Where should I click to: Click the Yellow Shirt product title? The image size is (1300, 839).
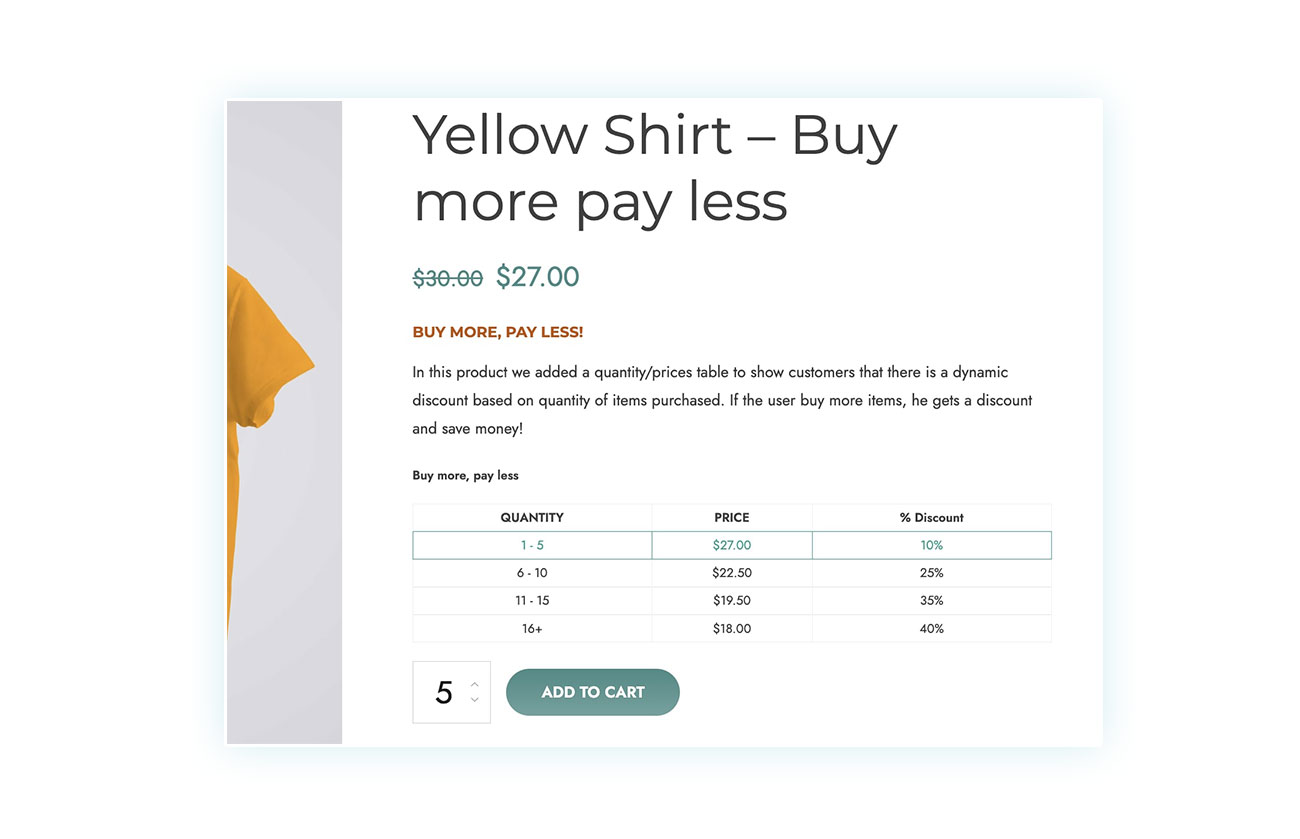tap(655, 168)
